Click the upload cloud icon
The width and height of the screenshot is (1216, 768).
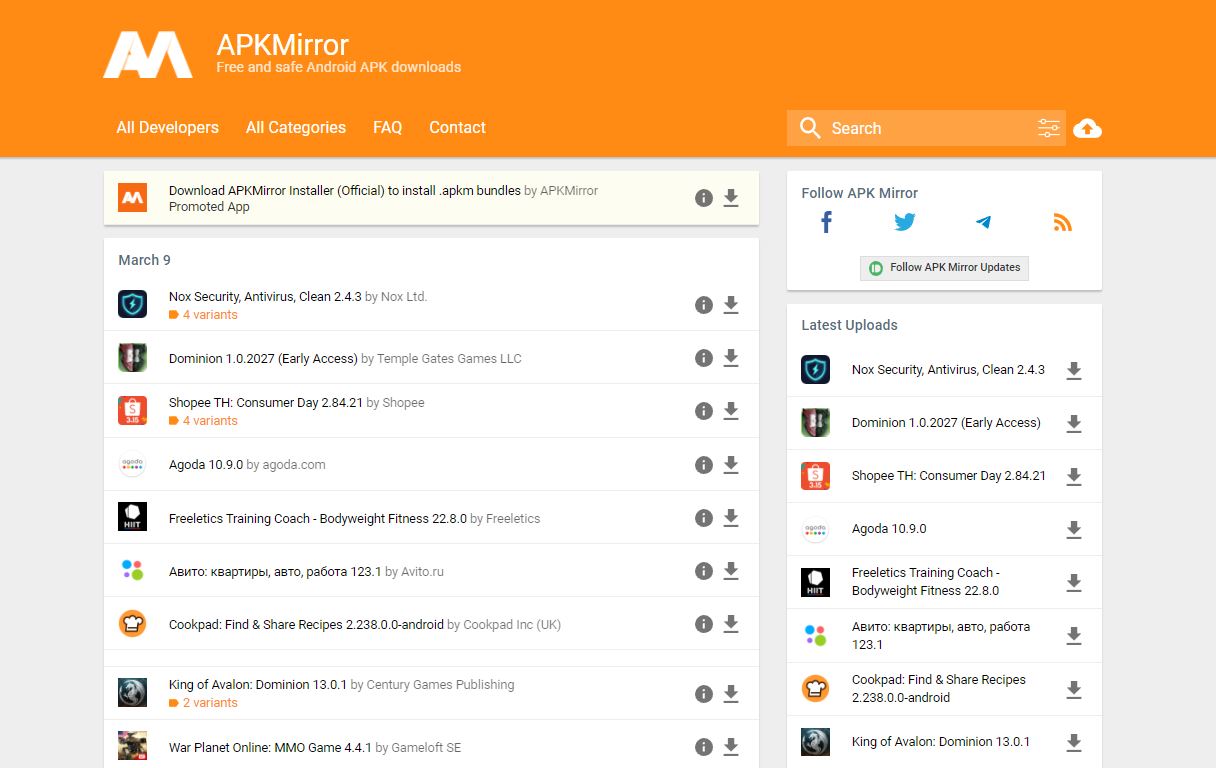[x=1087, y=128]
